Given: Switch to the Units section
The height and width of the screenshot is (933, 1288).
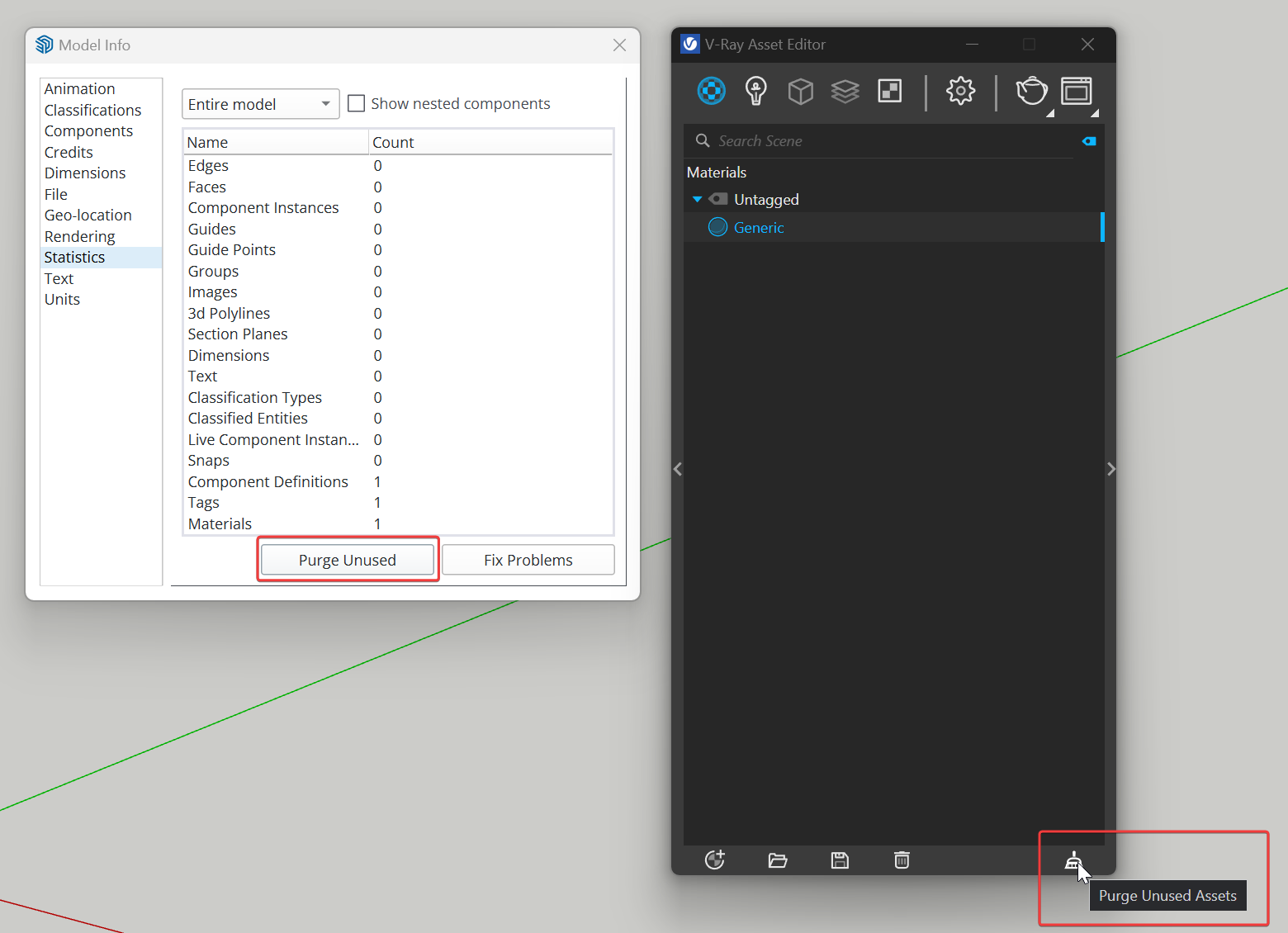Looking at the screenshot, I should click(62, 300).
